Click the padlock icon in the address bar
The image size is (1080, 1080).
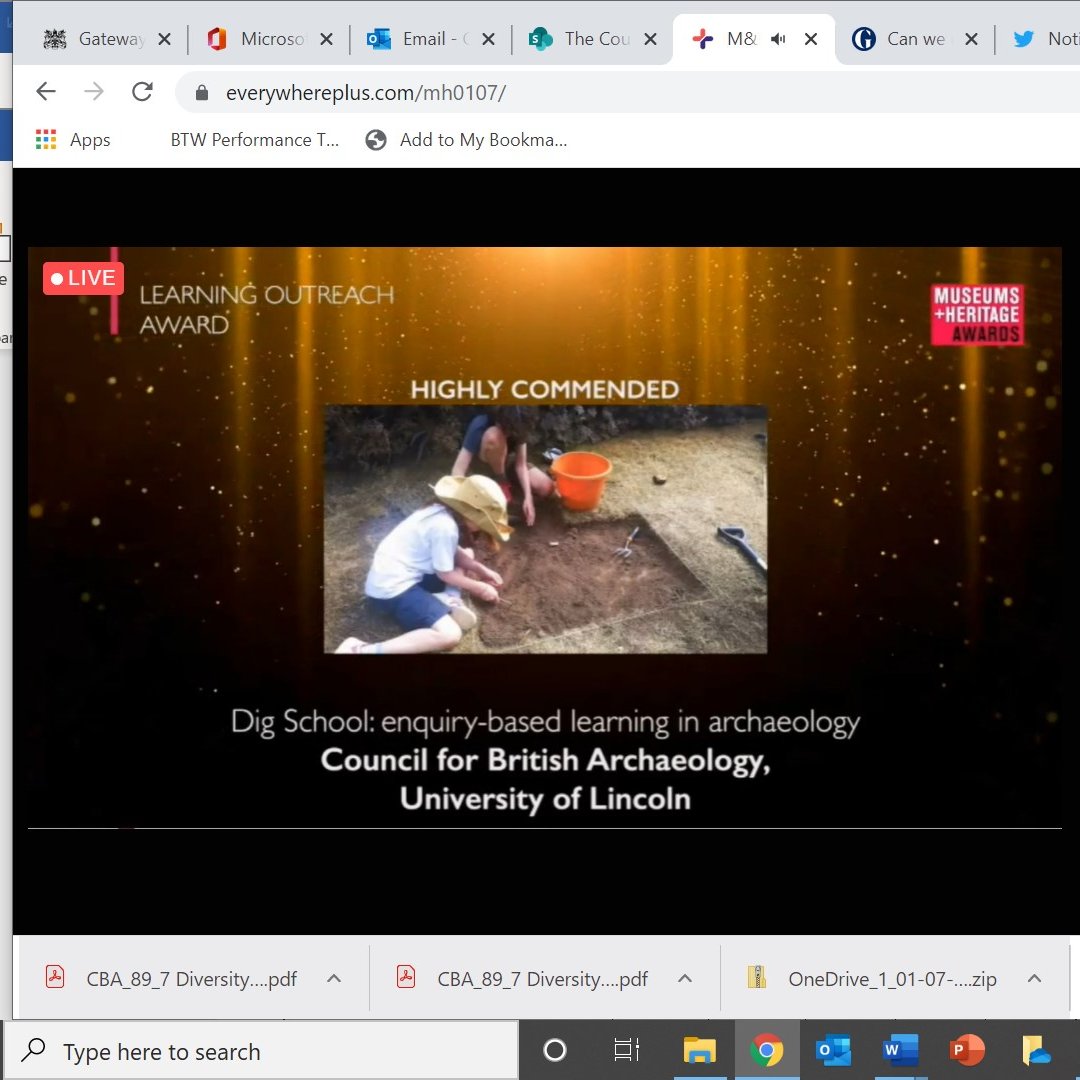tap(202, 91)
